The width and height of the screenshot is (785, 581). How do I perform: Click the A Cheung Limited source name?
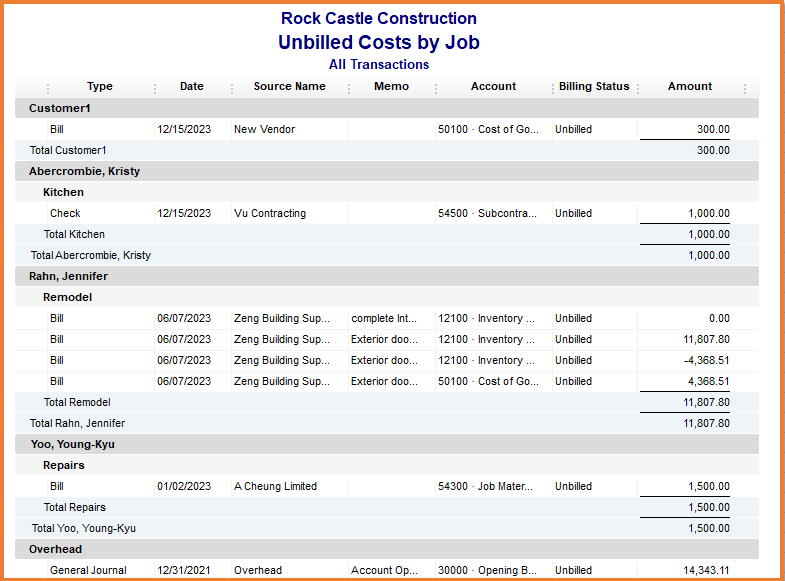[275, 486]
